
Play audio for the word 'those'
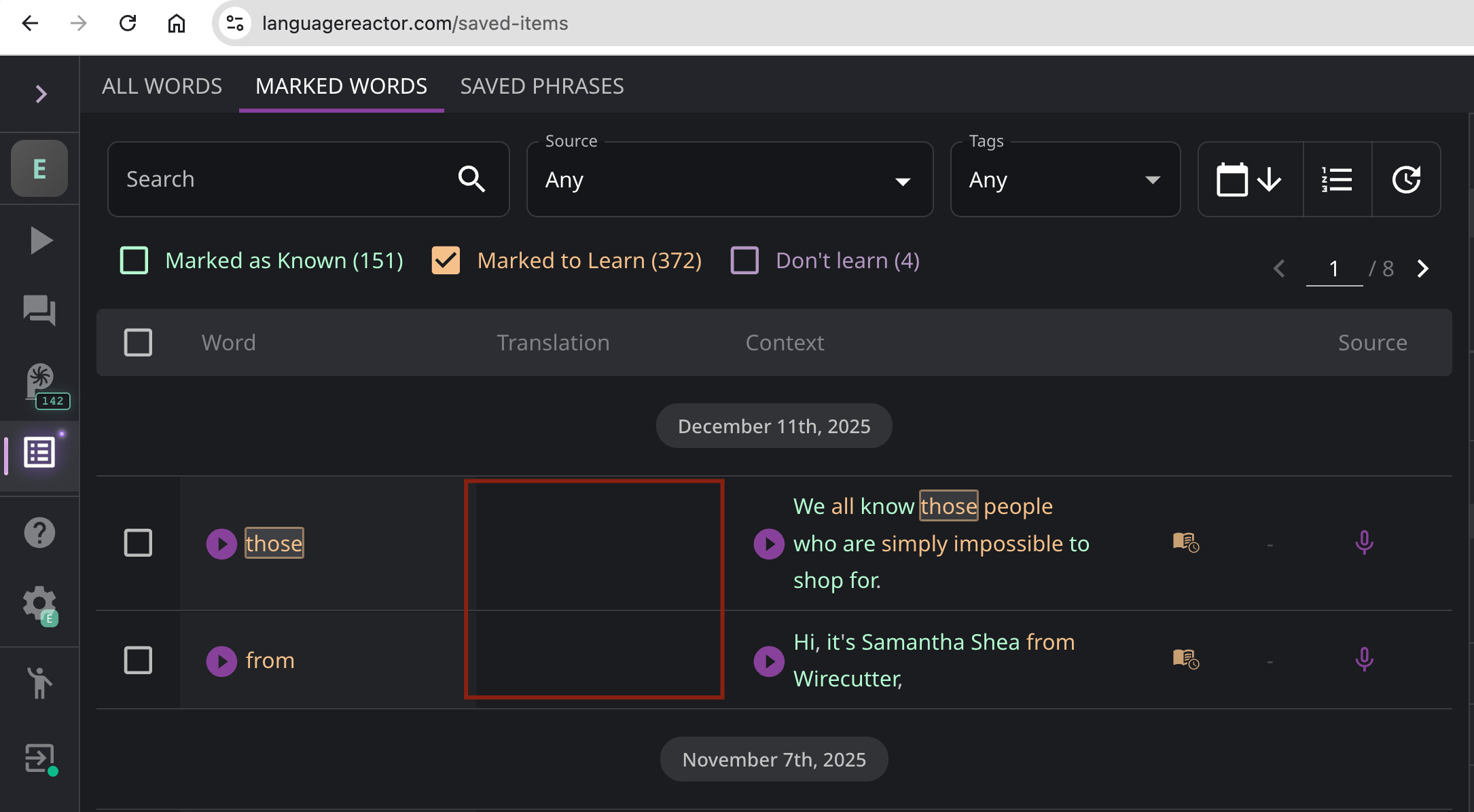(221, 544)
